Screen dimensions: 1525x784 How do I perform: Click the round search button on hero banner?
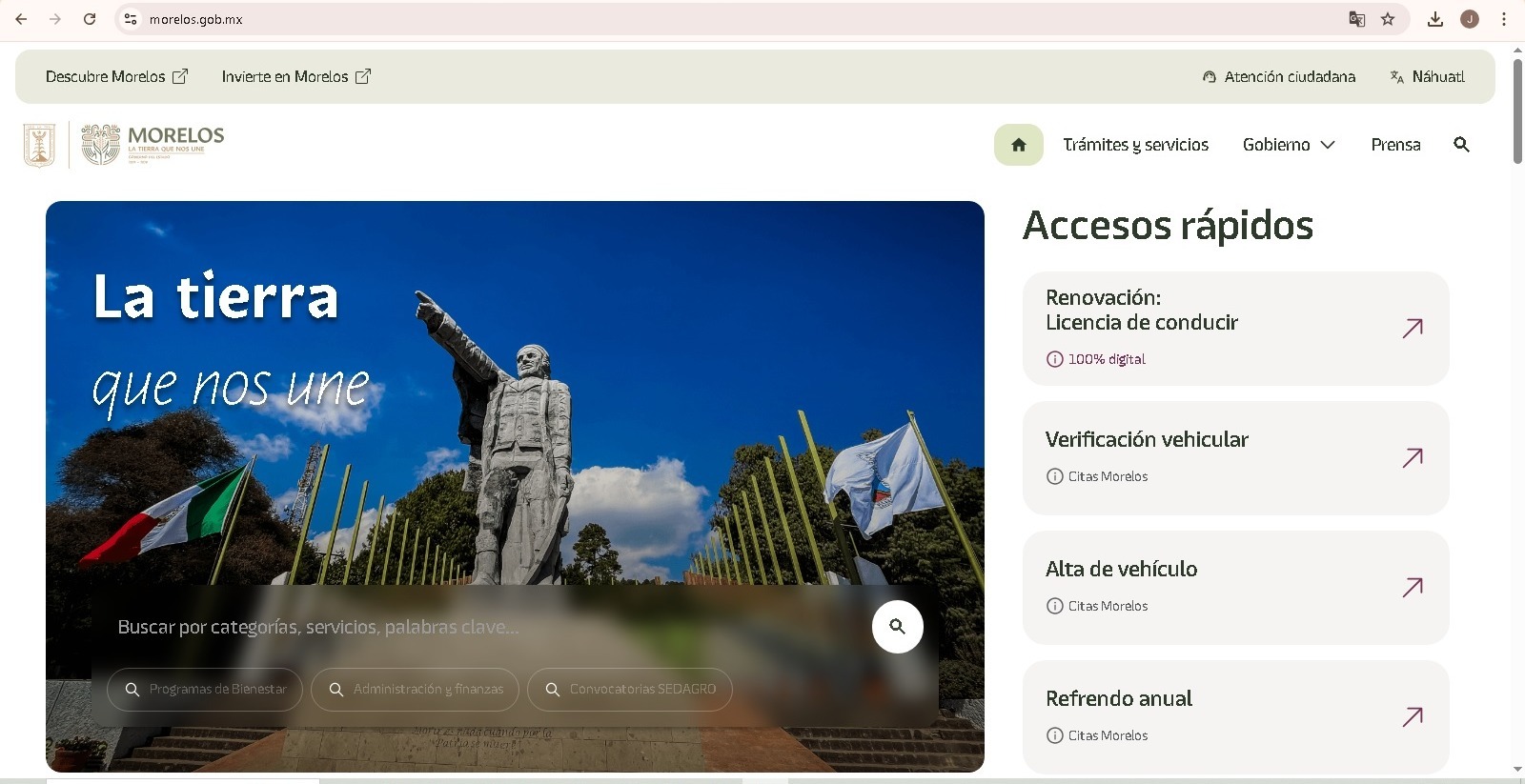(897, 627)
